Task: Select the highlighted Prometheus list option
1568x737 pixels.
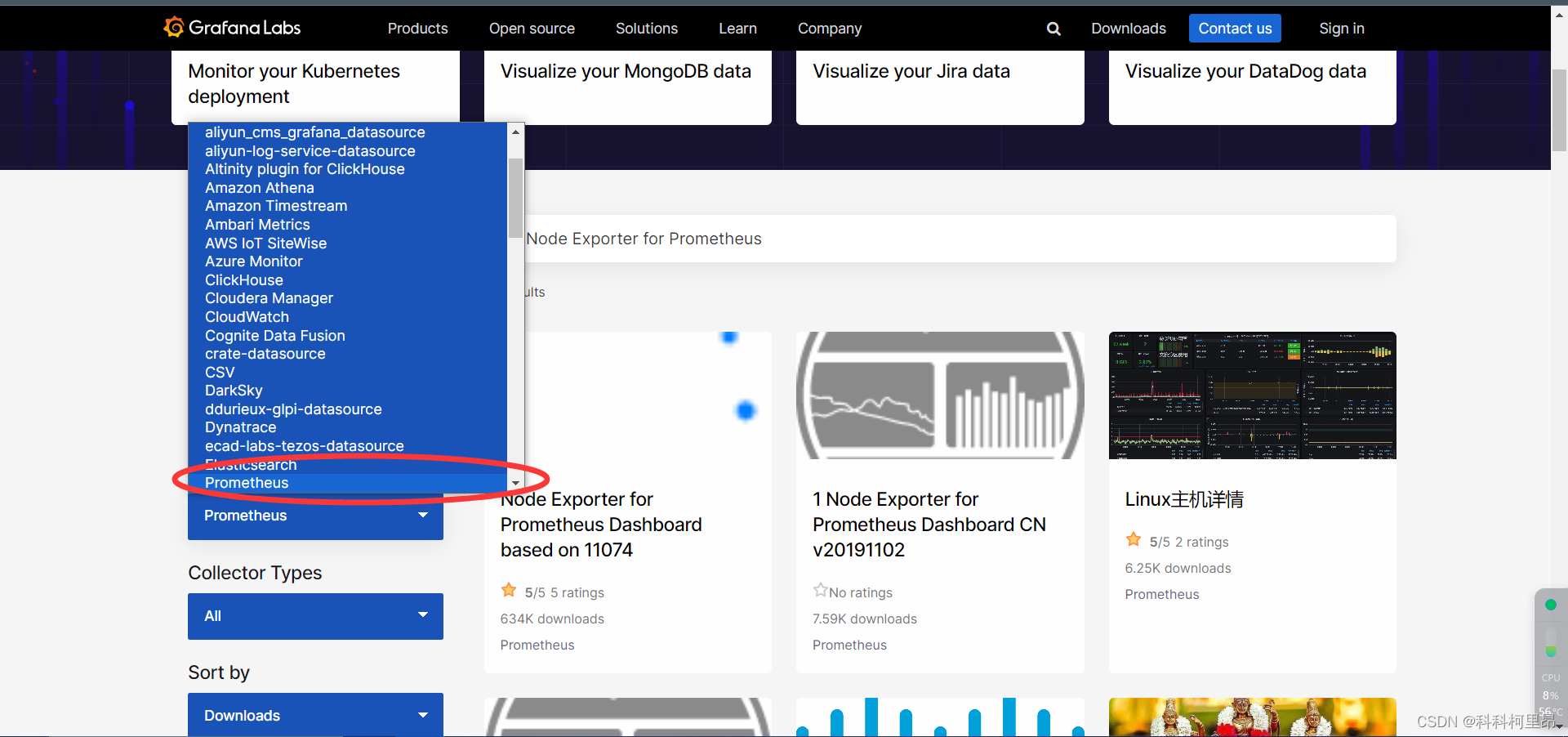Action: point(348,483)
